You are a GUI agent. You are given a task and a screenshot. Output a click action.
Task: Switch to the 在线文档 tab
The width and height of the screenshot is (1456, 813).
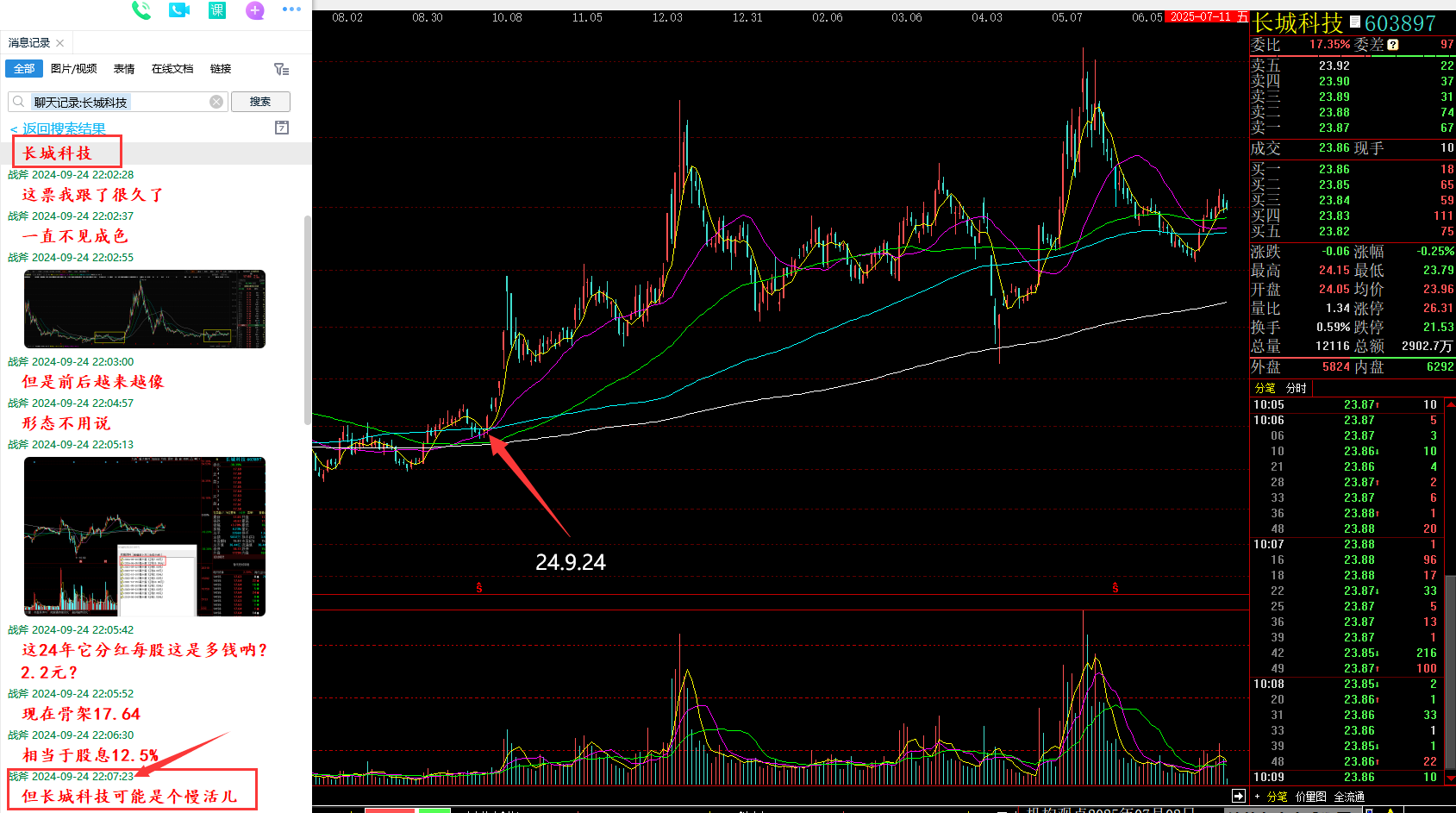point(172,69)
